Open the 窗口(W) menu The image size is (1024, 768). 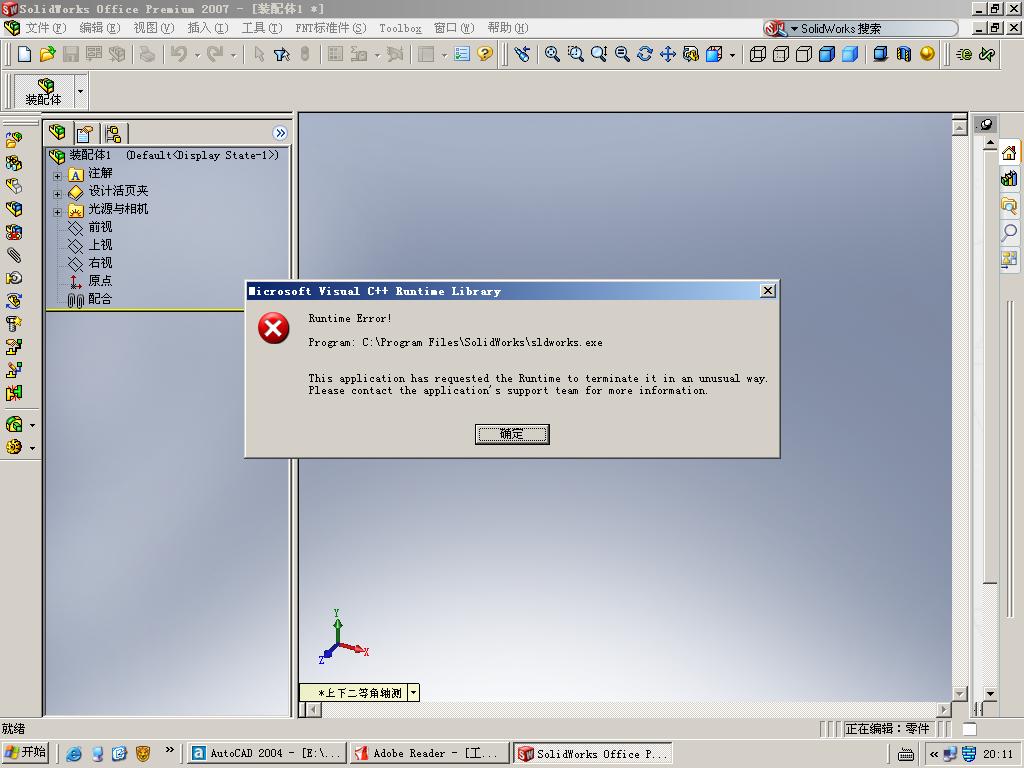454,28
